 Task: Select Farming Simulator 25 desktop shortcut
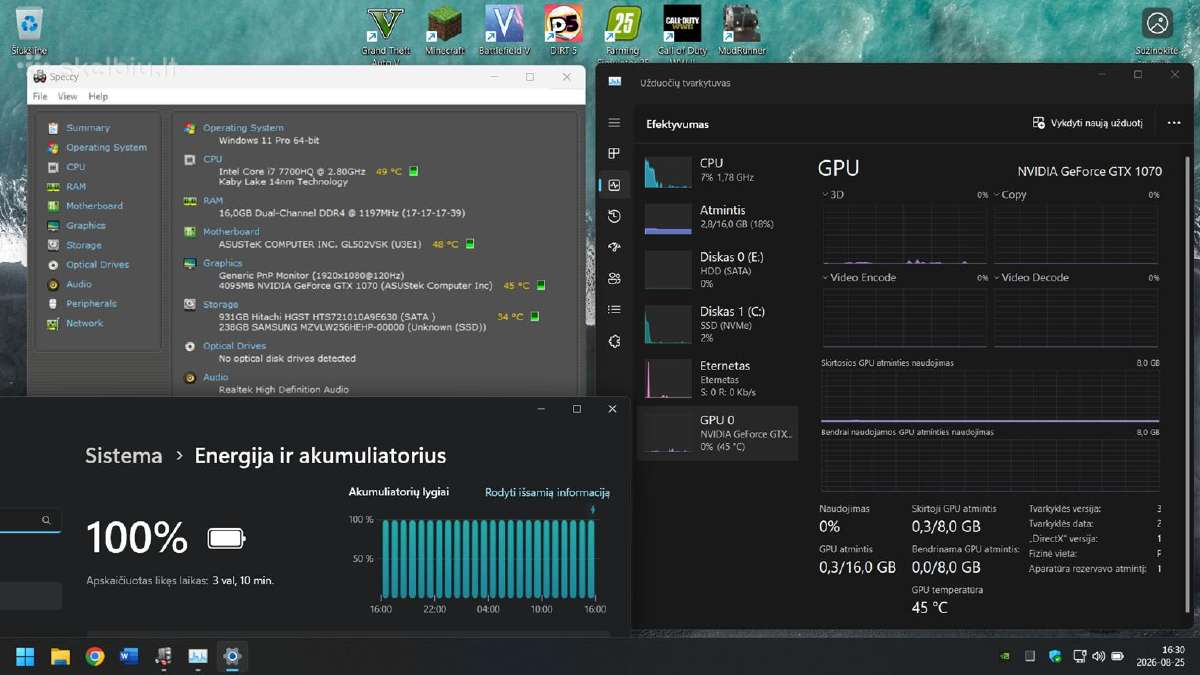[x=623, y=32]
